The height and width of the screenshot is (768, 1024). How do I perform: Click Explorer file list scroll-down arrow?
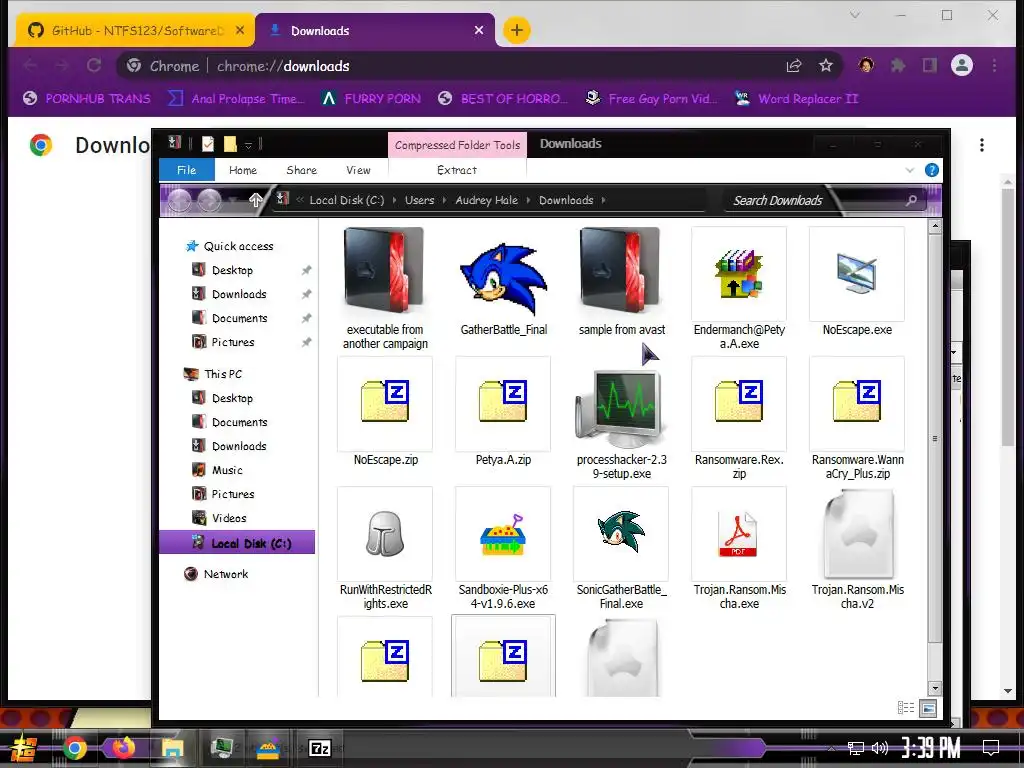pyautogui.click(x=935, y=688)
